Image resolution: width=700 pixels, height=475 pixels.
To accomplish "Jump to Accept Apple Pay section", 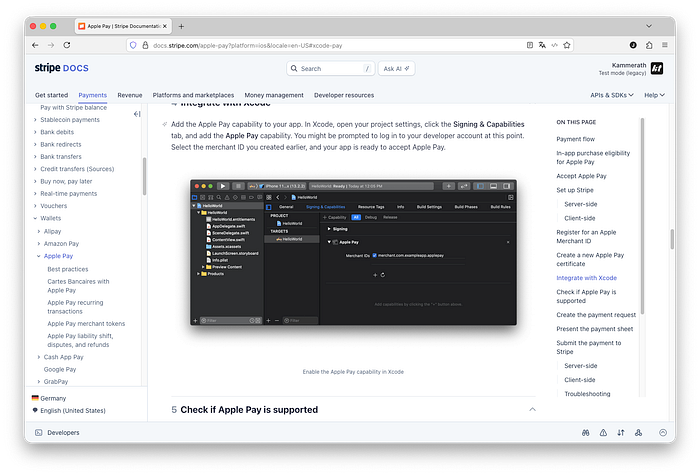I will tap(581, 176).
